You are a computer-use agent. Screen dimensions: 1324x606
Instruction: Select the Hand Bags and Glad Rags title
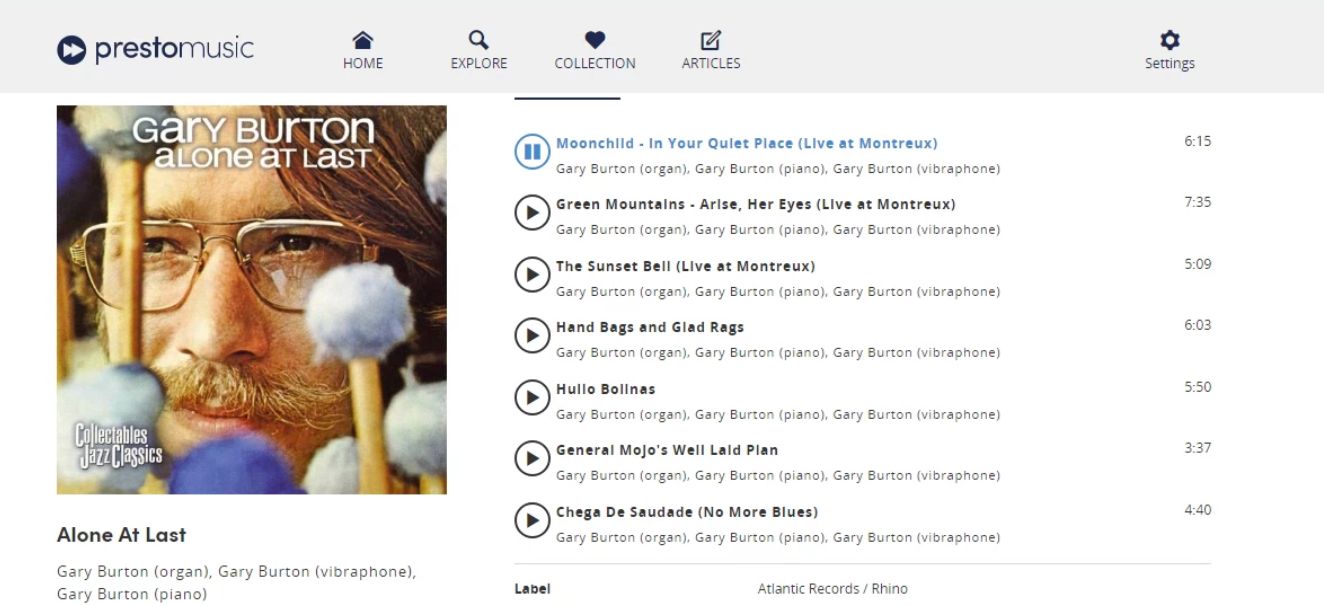click(650, 327)
